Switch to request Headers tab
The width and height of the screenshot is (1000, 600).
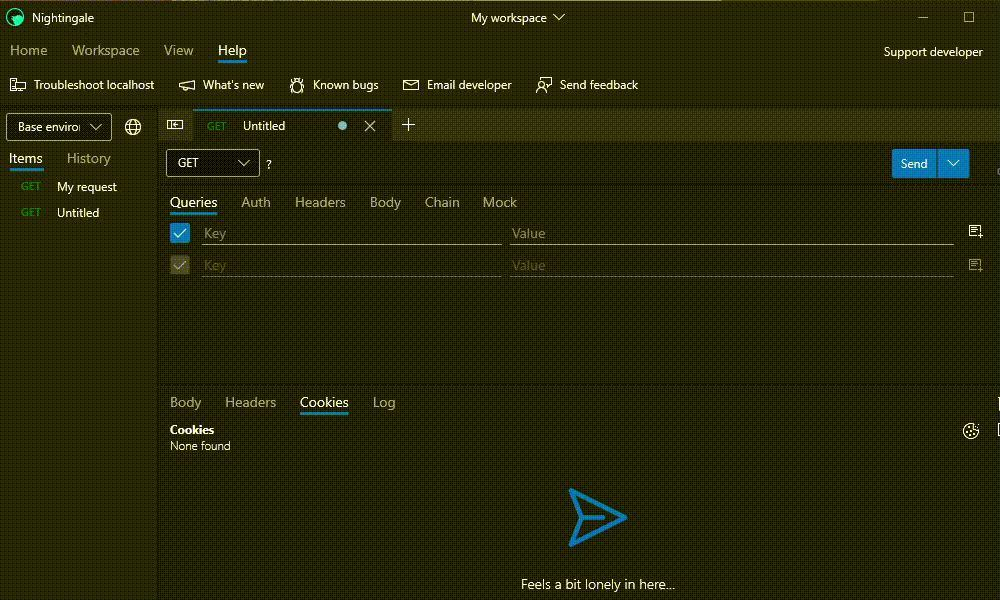320,202
